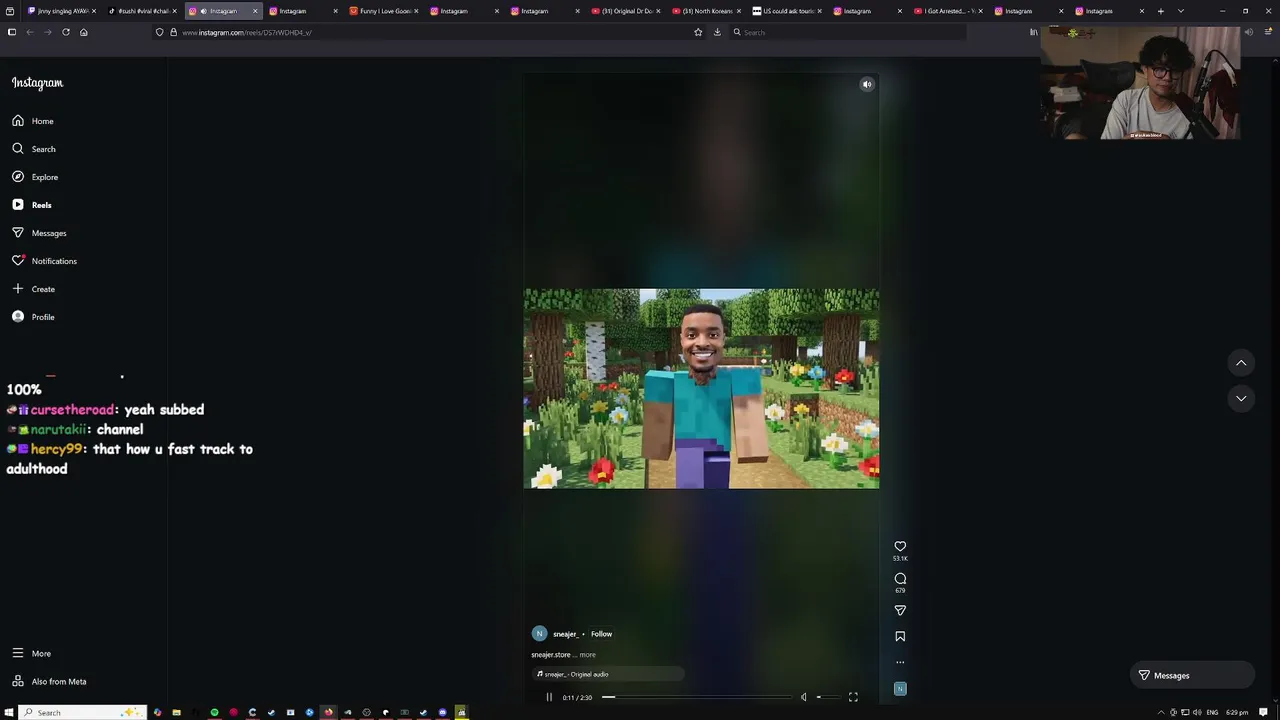Toggle reel sound with top-right speaker icon

click(867, 84)
